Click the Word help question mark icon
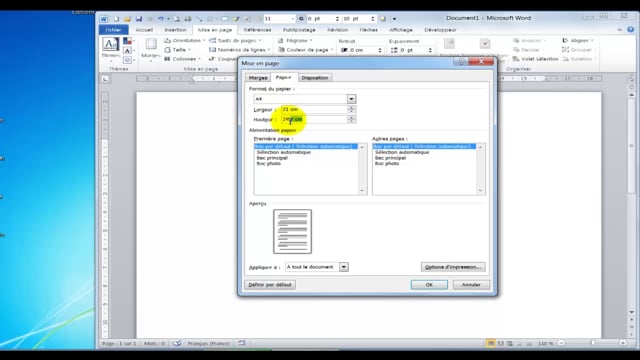Image resolution: width=640 pixels, height=360 pixels. 631,29
